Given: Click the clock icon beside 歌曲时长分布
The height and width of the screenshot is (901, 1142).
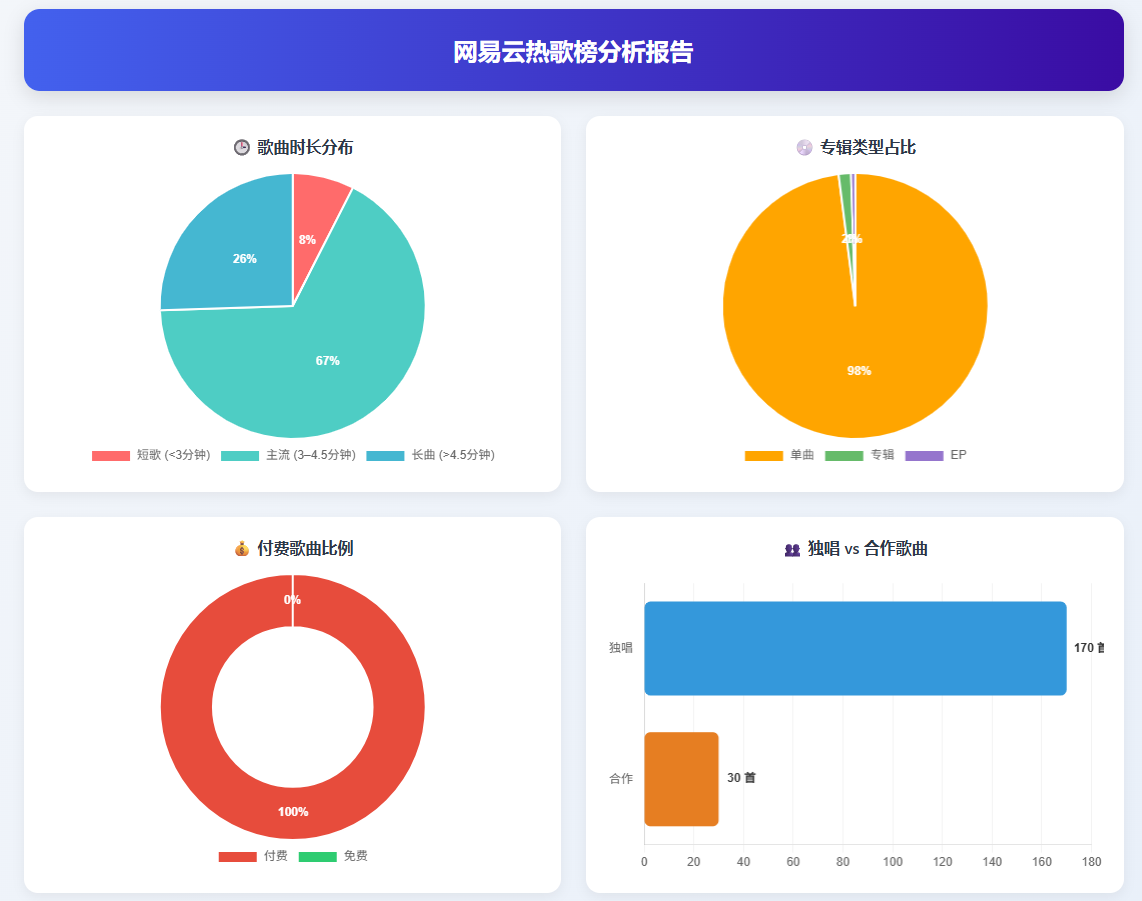Looking at the screenshot, I should [242, 148].
